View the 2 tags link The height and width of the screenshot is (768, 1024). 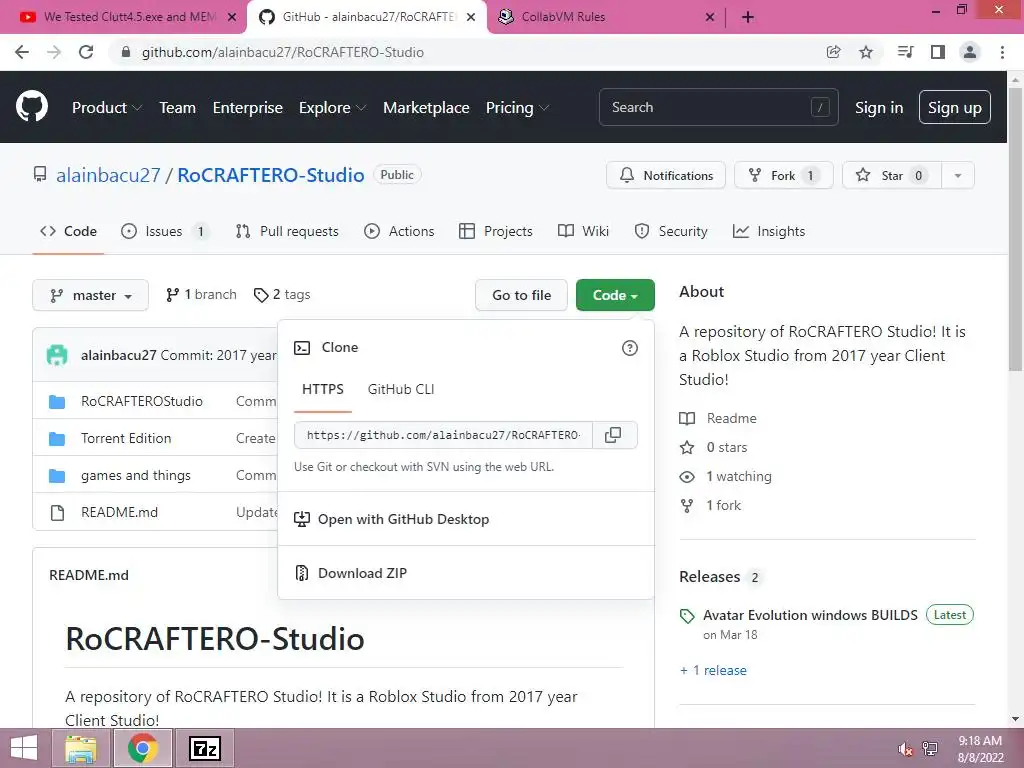tap(282, 295)
